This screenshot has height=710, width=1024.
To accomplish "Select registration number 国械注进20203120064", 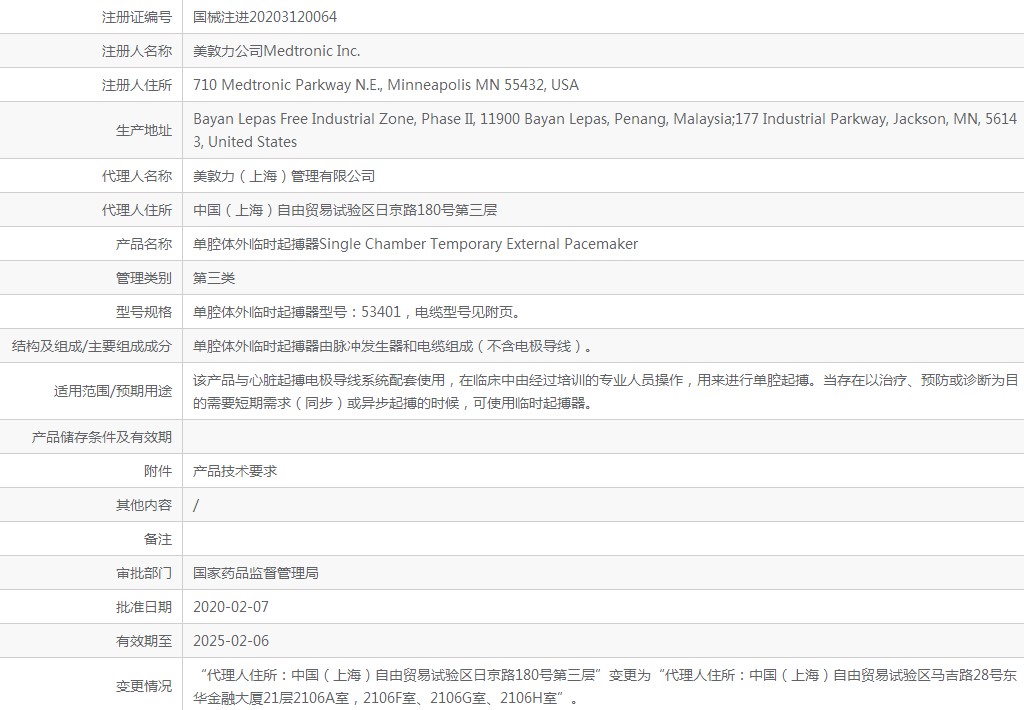I will point(264,17).
